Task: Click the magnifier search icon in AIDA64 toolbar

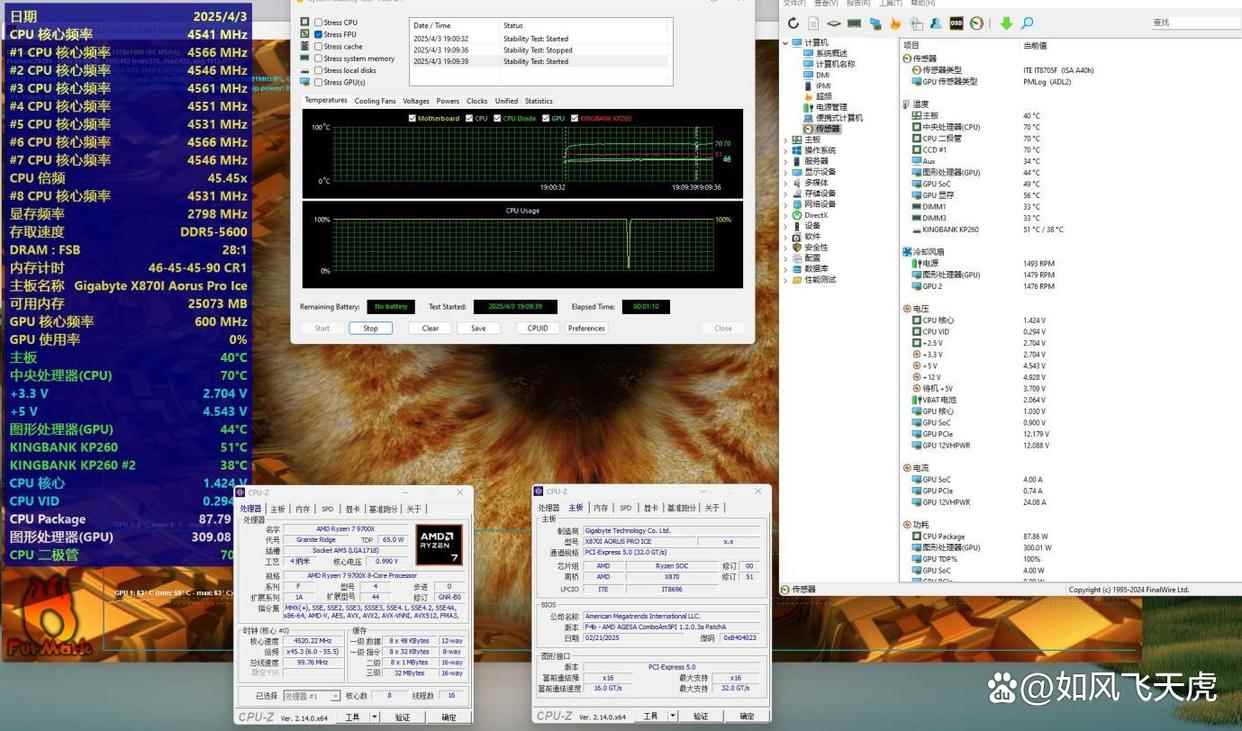Action: pos(1027,23)
